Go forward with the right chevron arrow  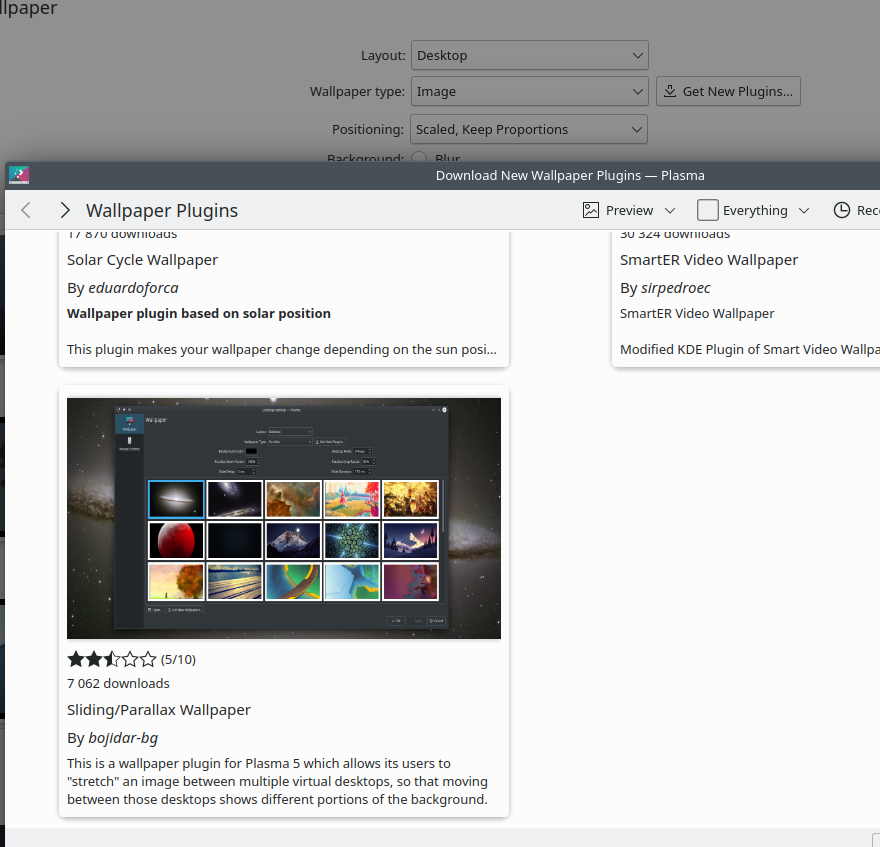coord(65,210)
